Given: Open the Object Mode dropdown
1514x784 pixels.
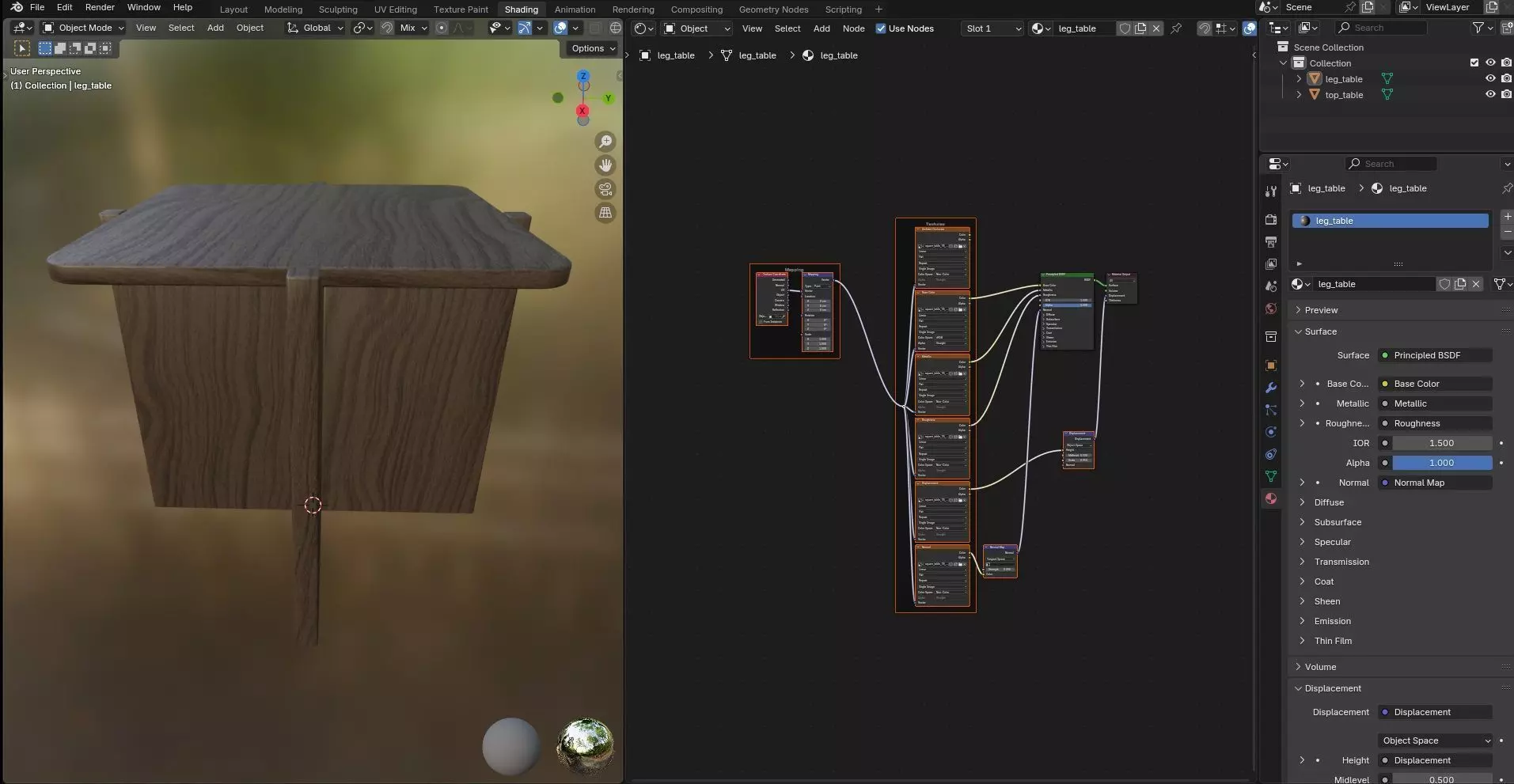Looking at the screenshot, I should click(x=84, y=28).
